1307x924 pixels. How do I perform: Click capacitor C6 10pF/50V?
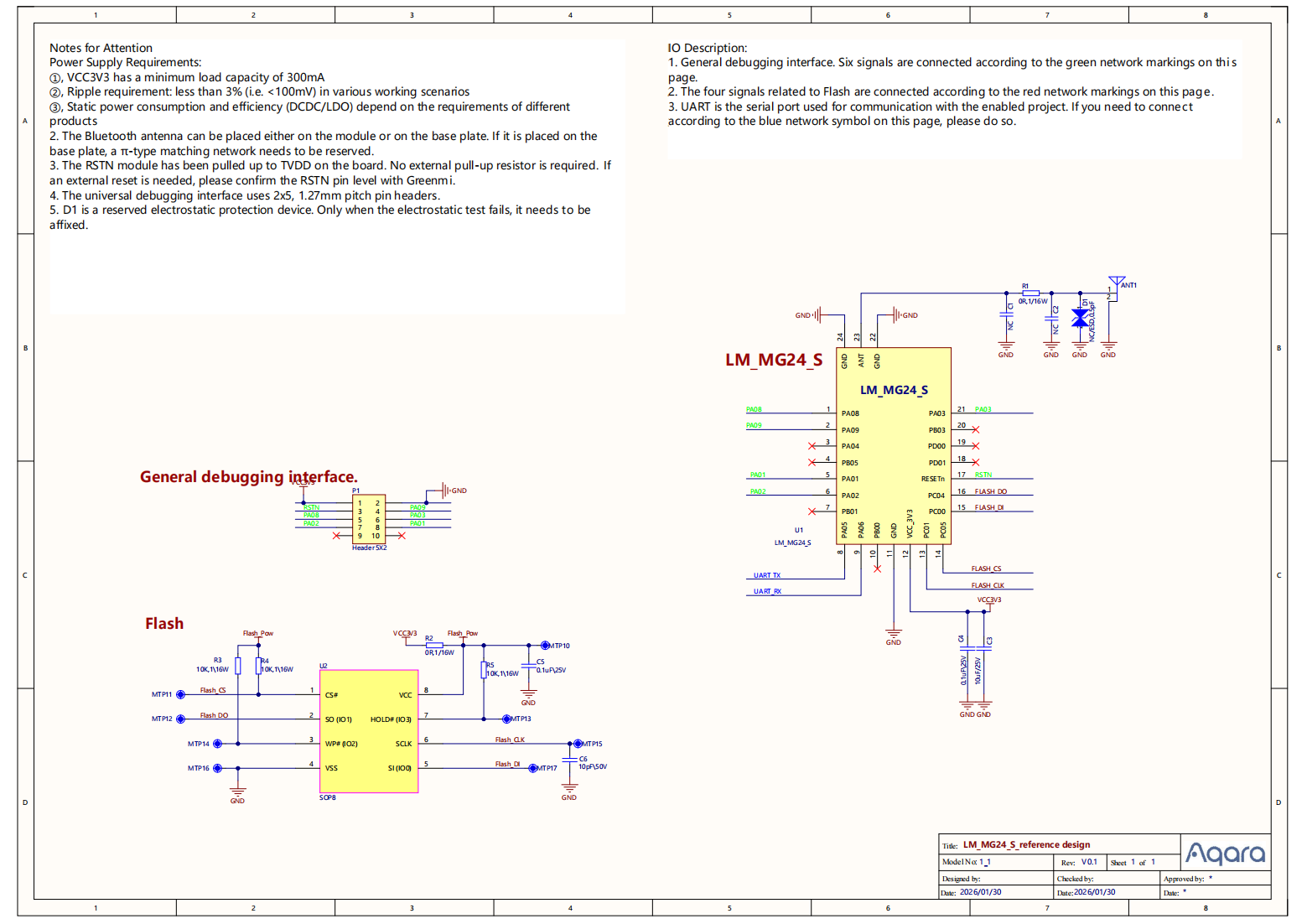pyautogui.click(x=569, y=760)
